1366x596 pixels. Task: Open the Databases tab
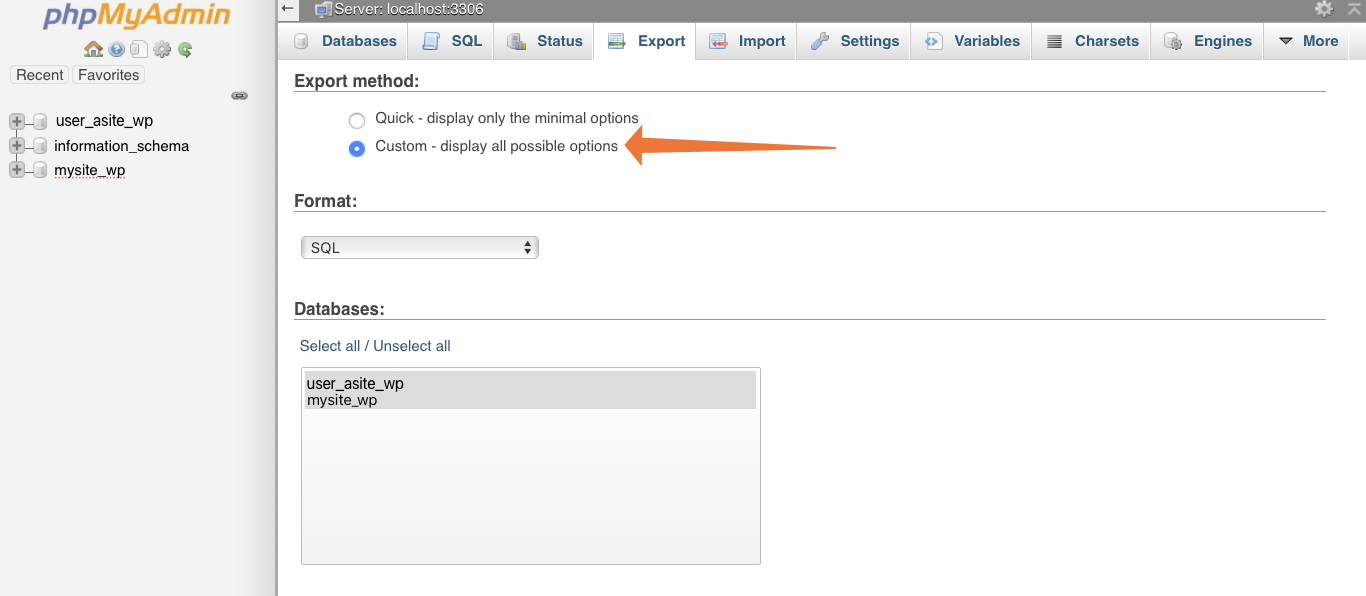click(x=346, y=41)
